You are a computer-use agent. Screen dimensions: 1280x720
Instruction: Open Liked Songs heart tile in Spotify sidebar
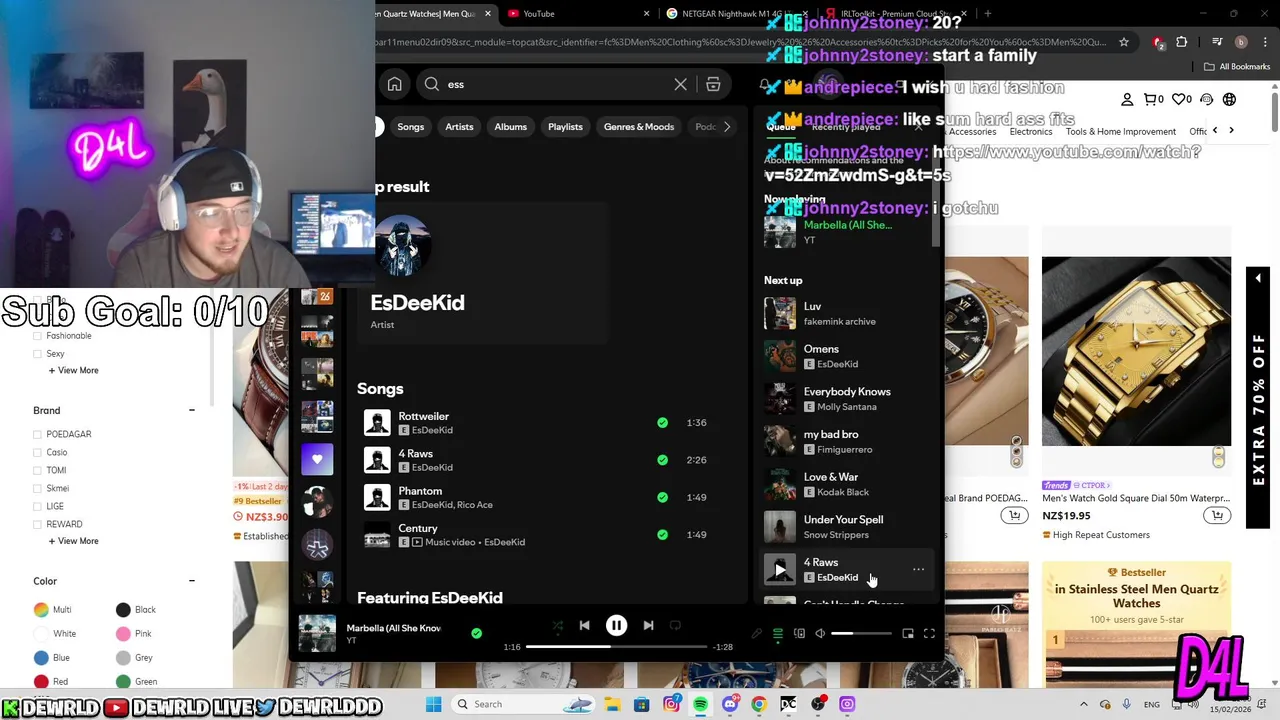[x=317, y=459]
